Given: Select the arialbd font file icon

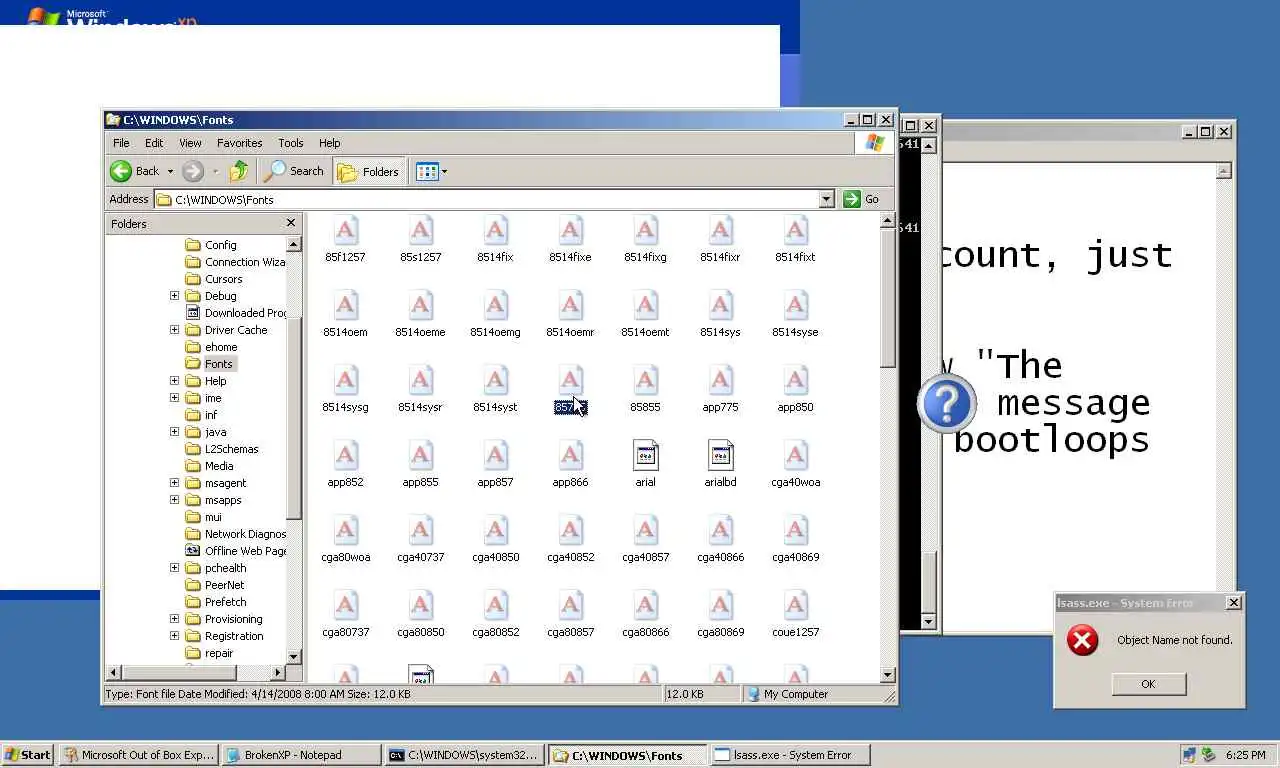Looking at the screenshot, I should tap(720, 464).
